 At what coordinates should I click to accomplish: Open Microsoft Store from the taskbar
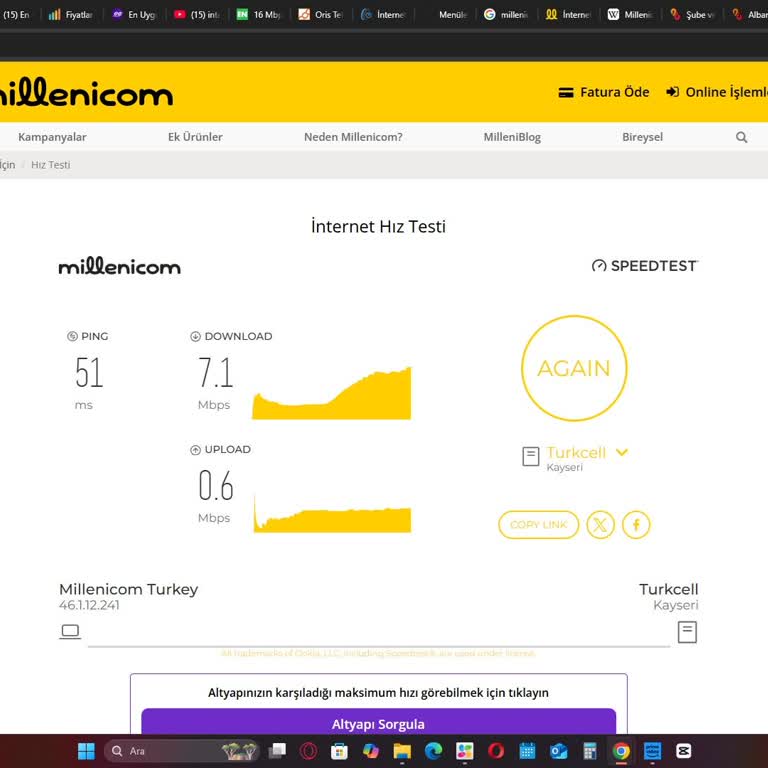(339, 751)
